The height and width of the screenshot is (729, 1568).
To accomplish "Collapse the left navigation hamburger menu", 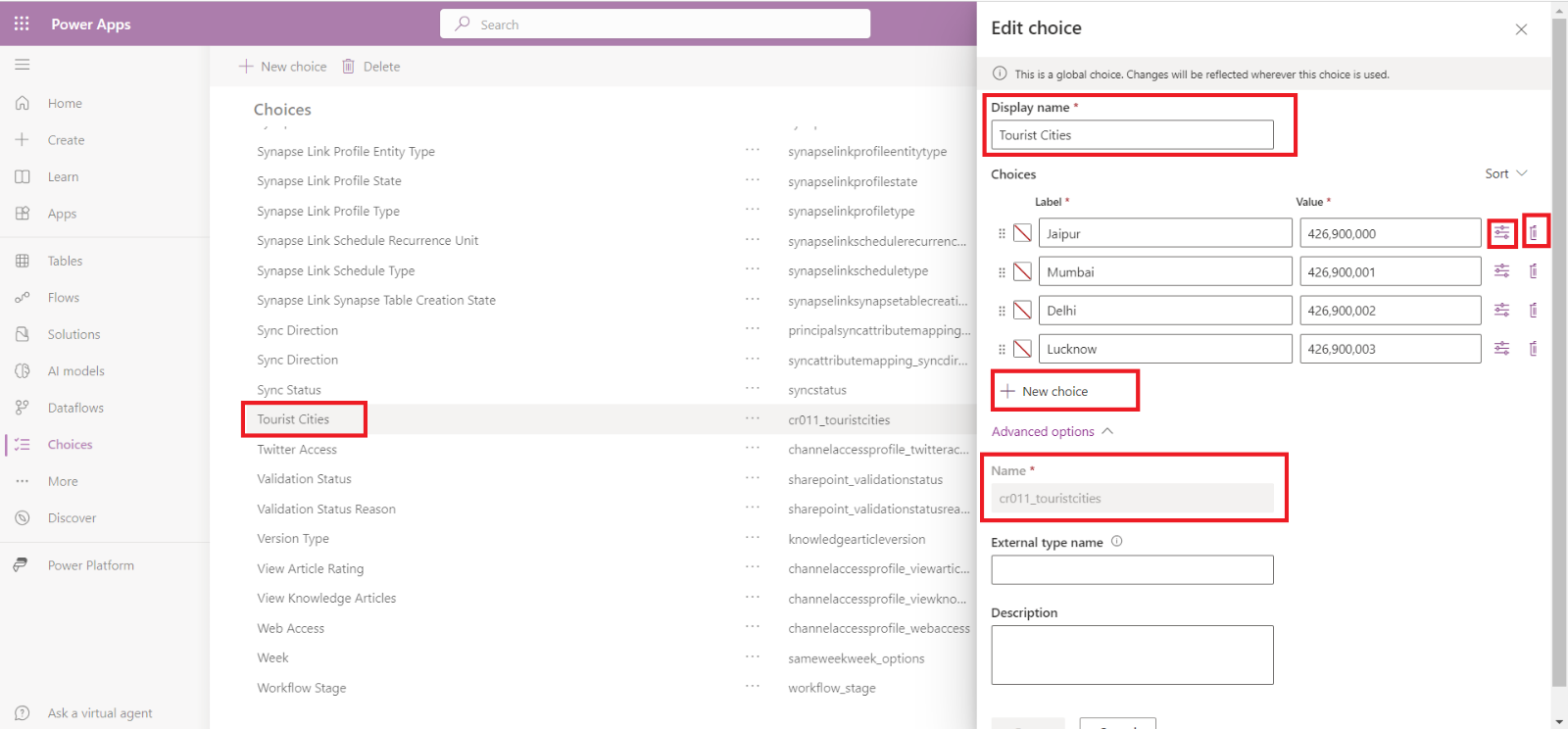I will click(22, 65).
